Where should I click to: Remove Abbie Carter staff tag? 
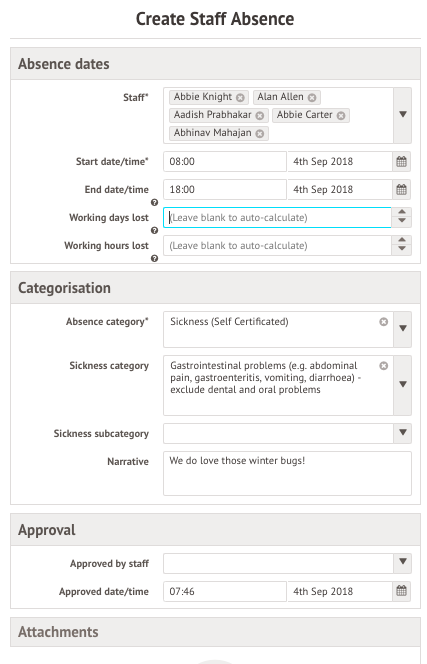pyautogui.click(x=341, y=116)
